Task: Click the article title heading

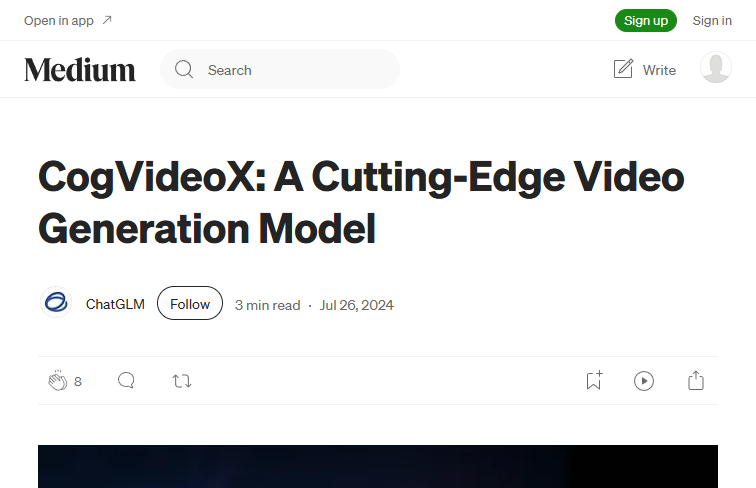Action: (361, 203)
